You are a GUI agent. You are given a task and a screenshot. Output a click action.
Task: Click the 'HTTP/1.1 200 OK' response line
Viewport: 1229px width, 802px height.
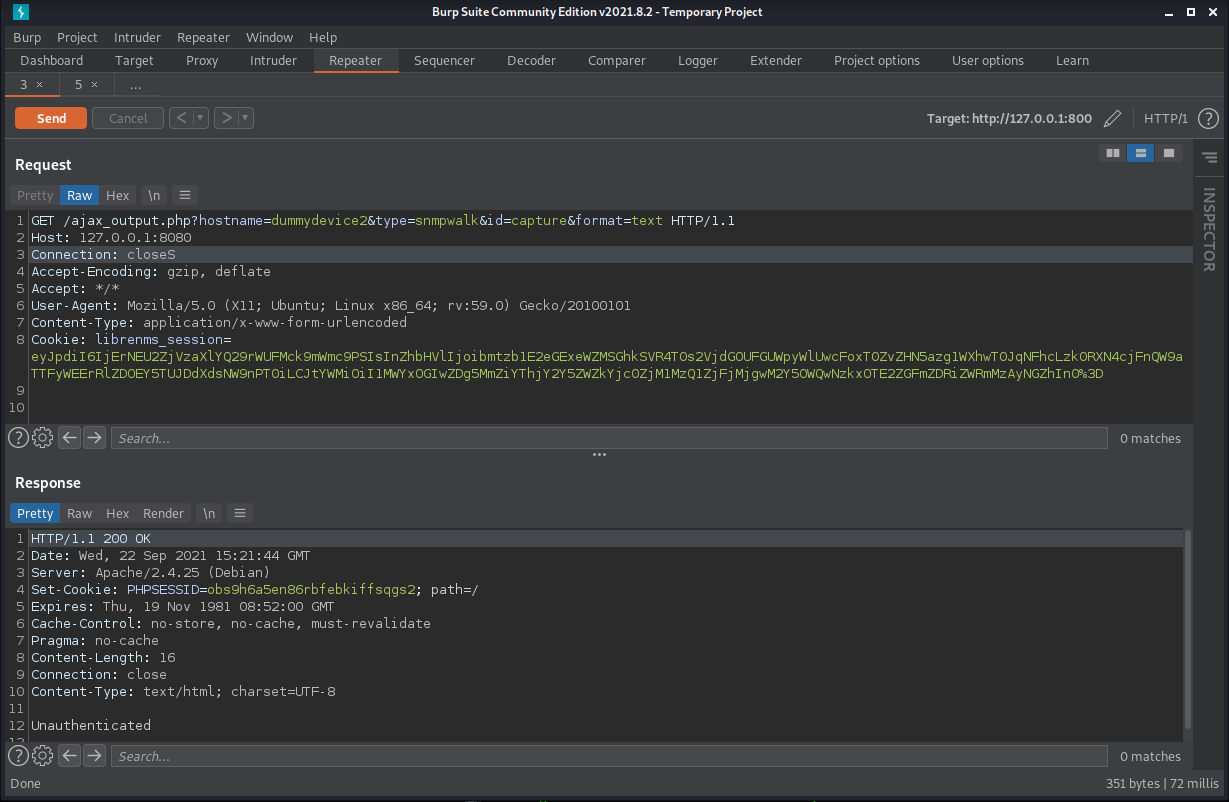[x=91, y=538]
